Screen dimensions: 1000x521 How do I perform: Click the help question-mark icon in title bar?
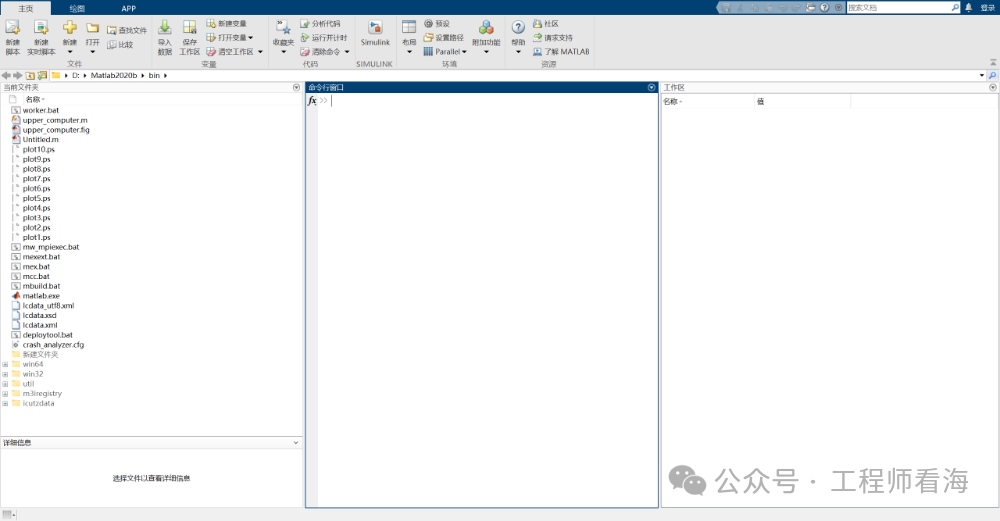coord(825,8)
